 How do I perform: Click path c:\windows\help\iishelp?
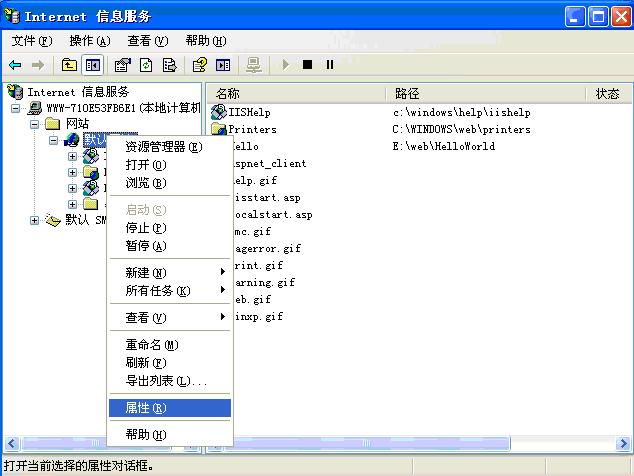(461, 112)
